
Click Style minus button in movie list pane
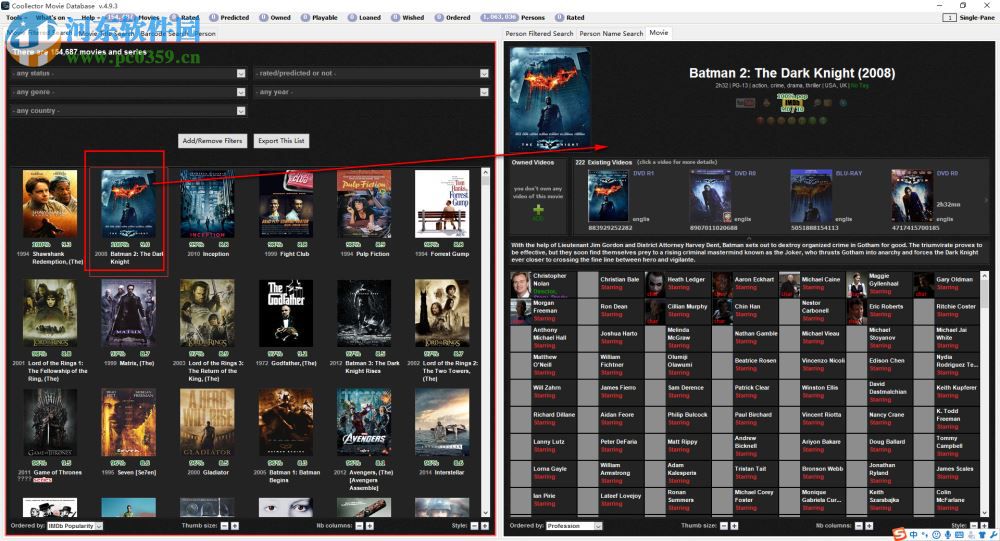(x=474, y=526)
